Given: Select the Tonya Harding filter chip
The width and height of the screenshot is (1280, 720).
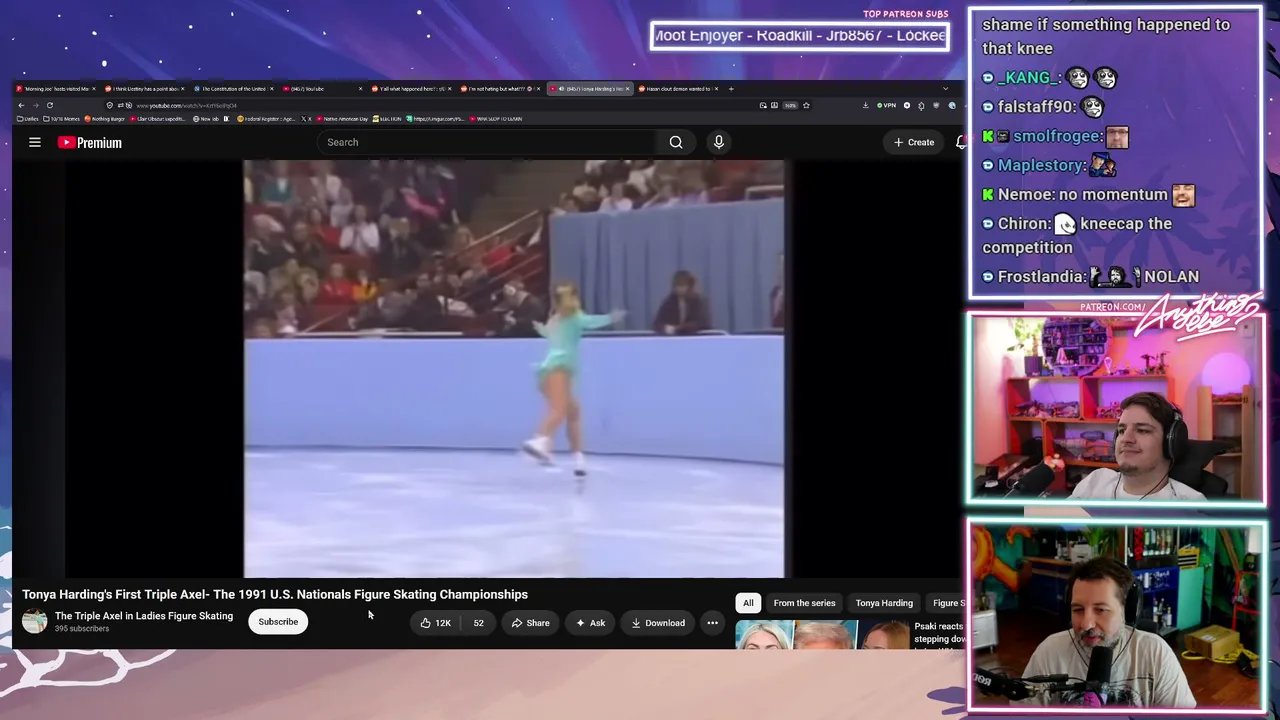Looking at the screenshot, I should (884, 603).
